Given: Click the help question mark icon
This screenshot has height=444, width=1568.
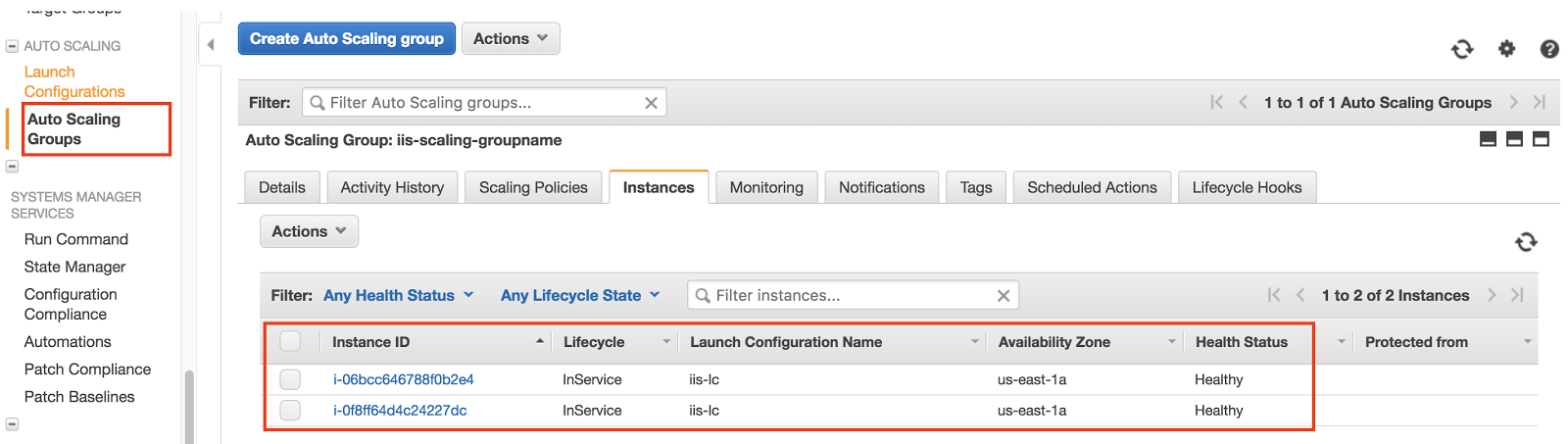Looking at the screenshot, I should pyautogui.click(x=1549, y=49).
